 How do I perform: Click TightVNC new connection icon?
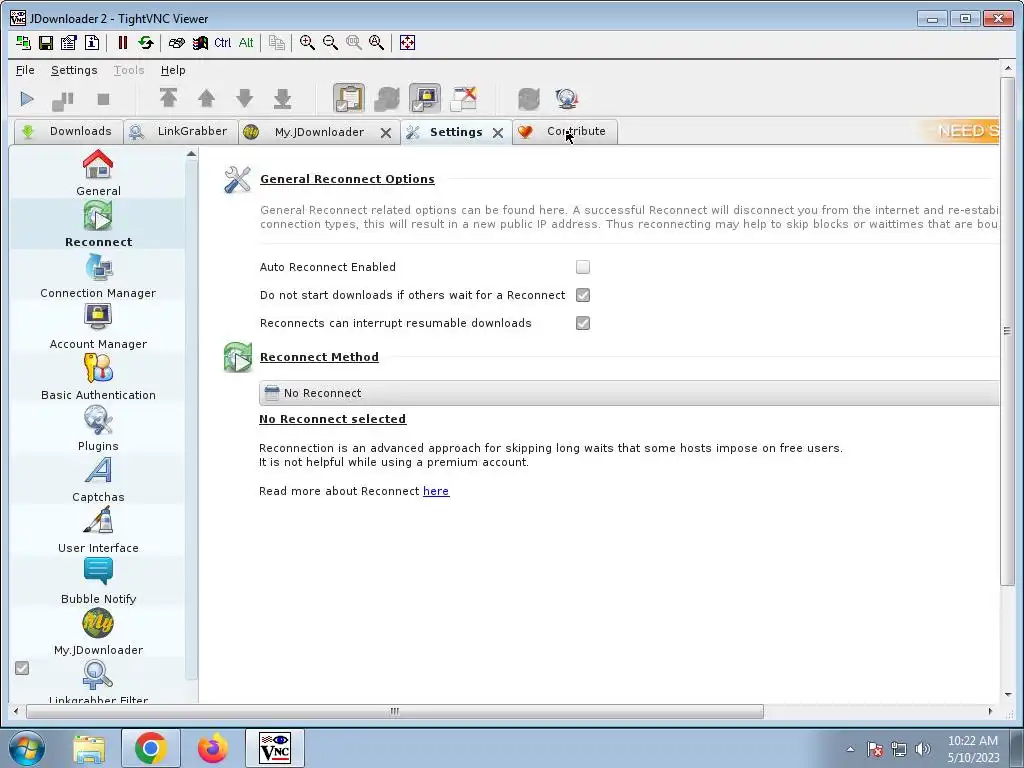(23, 43)
